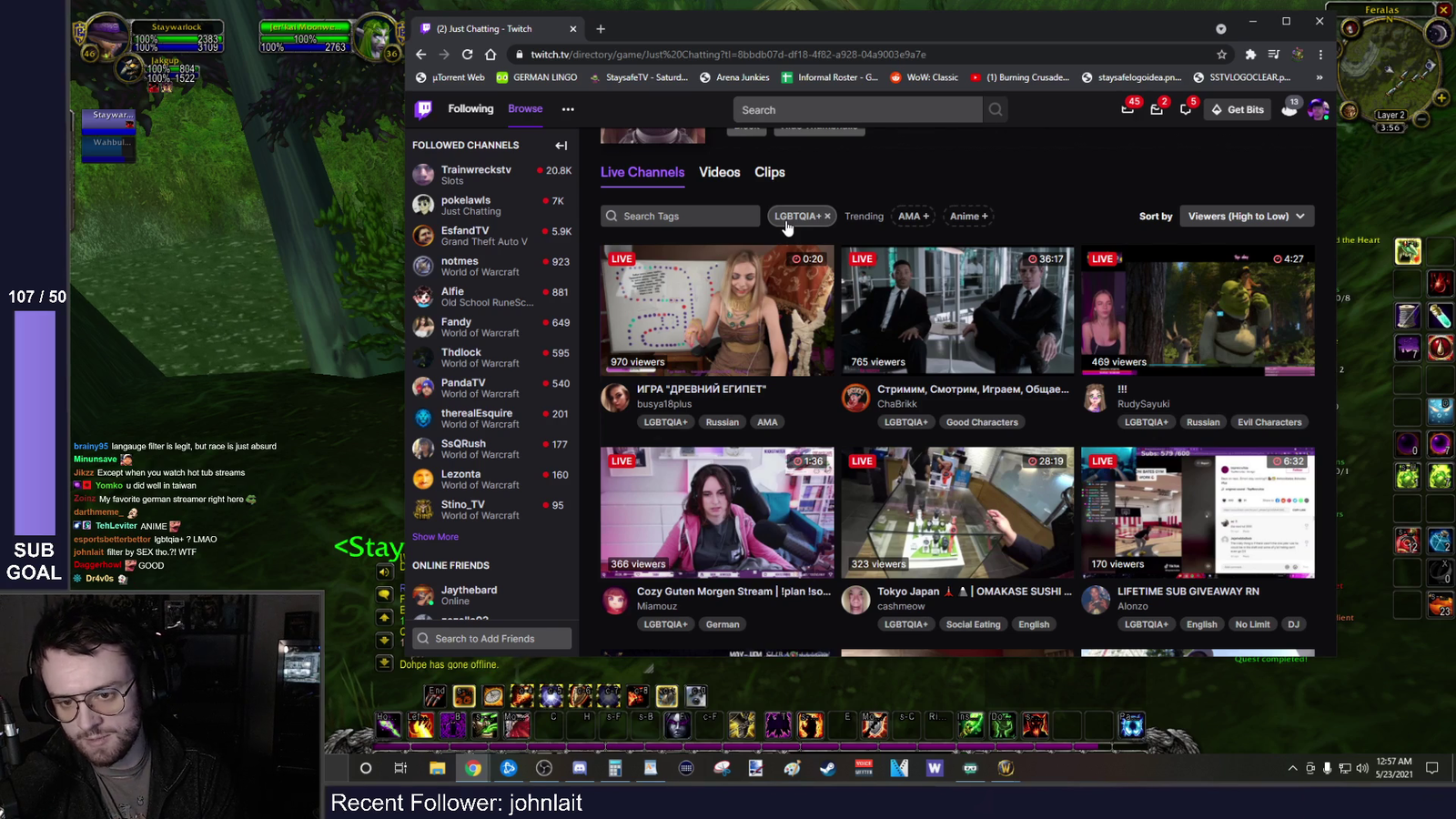Click the German tag on Miamouz
The width and height of the screenshot is (1456, 819).
(x=723, y=624)
